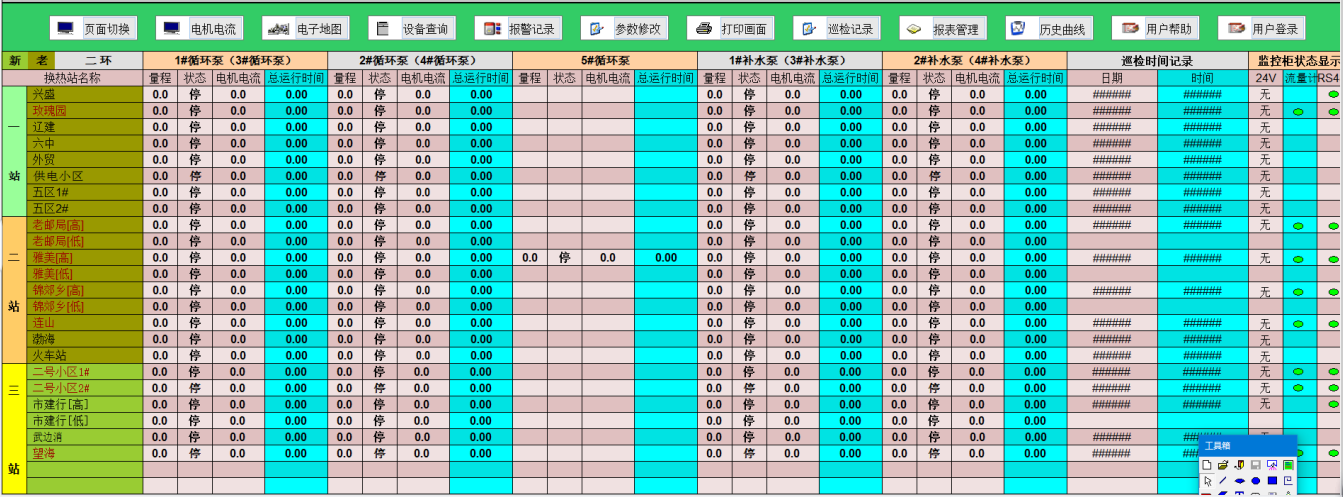Open the 参数修改 parameter editing
The image size is (1343, 497).
[625, 29]
